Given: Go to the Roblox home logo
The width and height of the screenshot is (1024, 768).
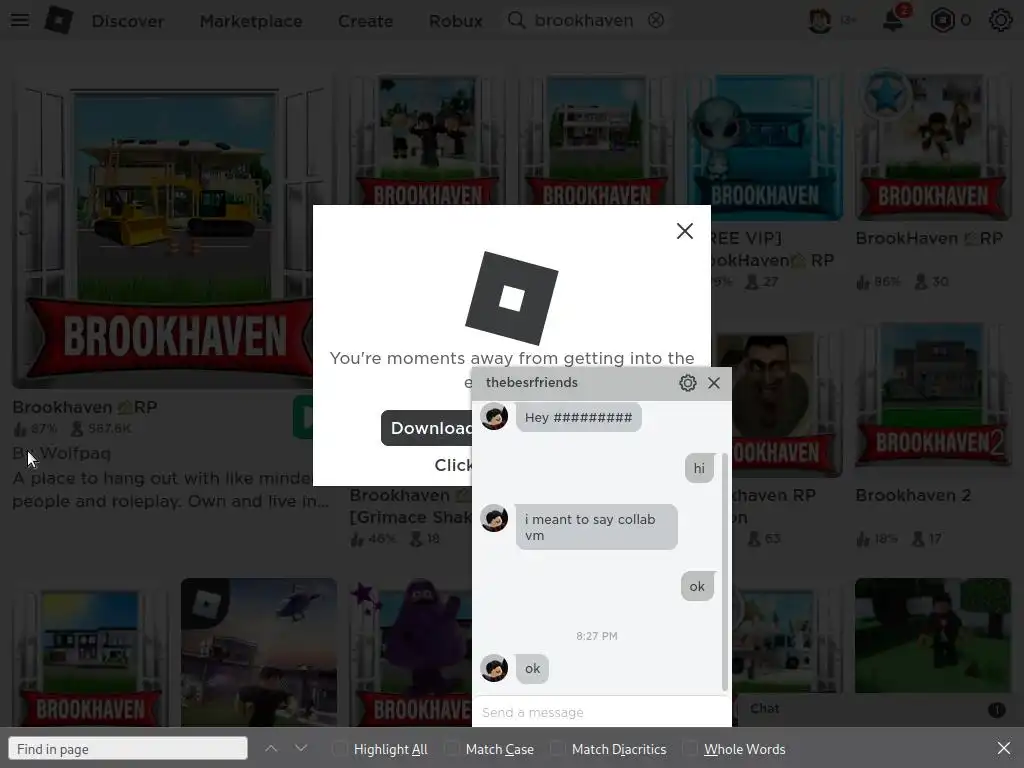Looking at the screenshot, I should coord(59,20).
